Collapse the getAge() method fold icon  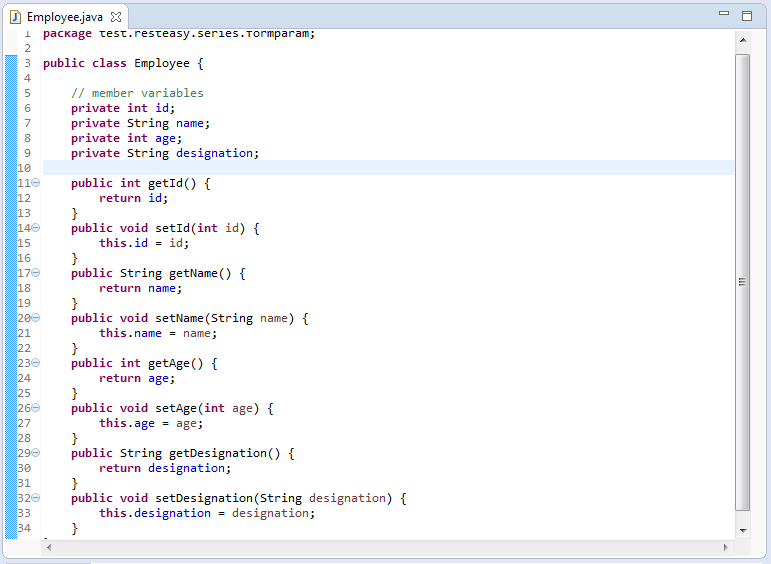(x=36, y=363)
